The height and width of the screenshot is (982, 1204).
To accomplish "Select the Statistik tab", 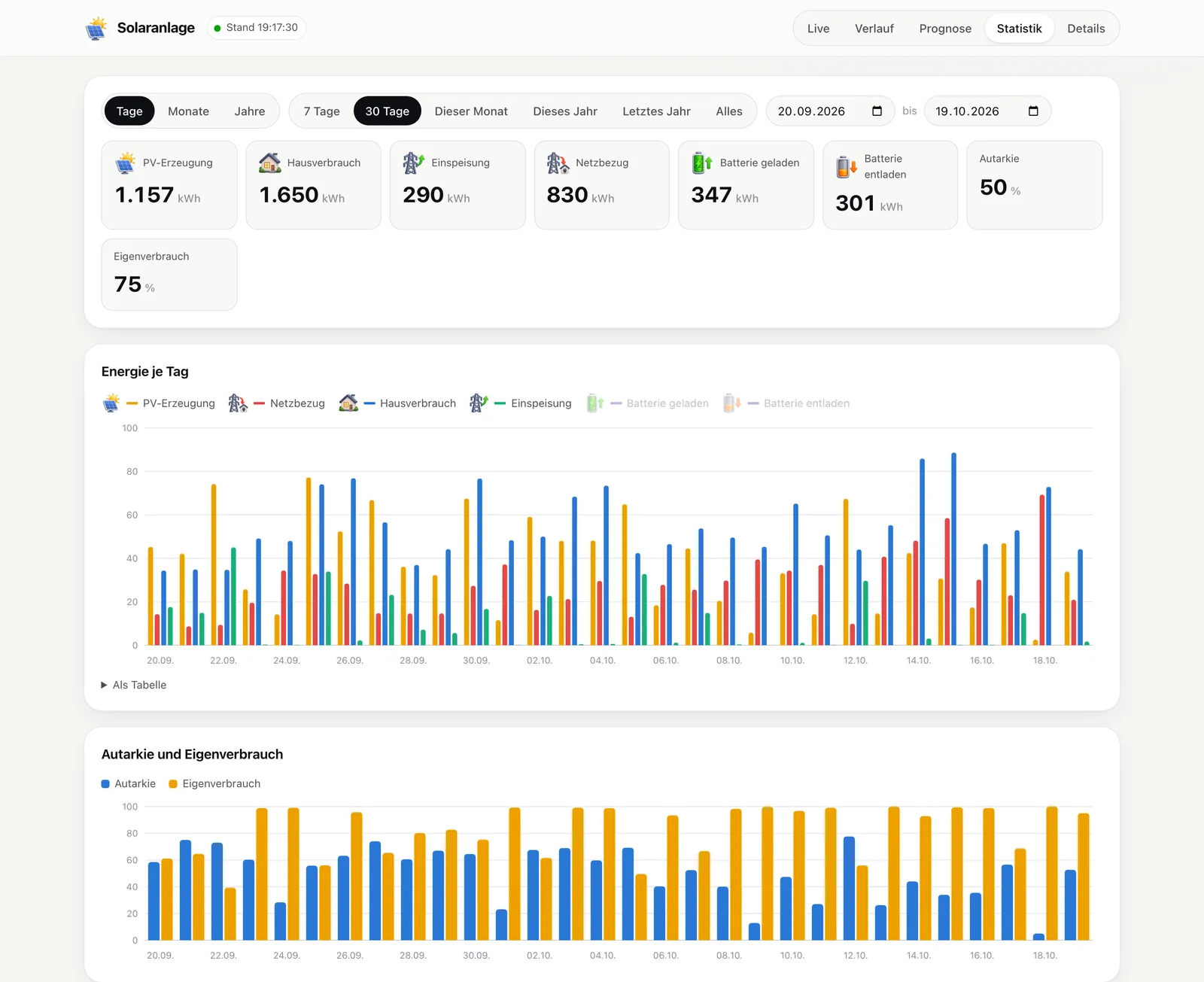I will tap(1019, 29).
